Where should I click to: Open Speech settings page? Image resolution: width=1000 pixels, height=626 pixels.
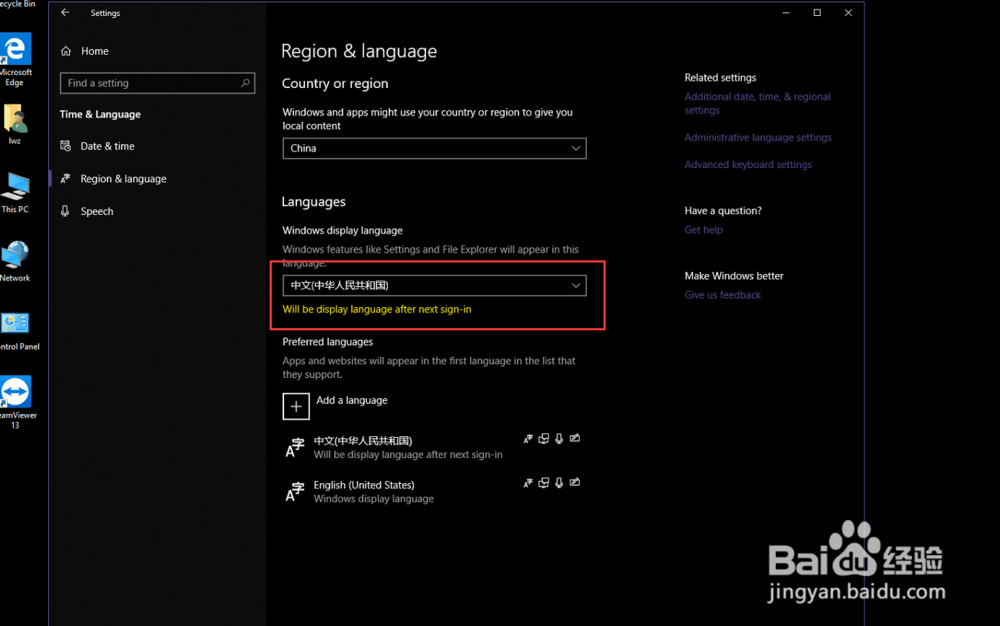96,211
